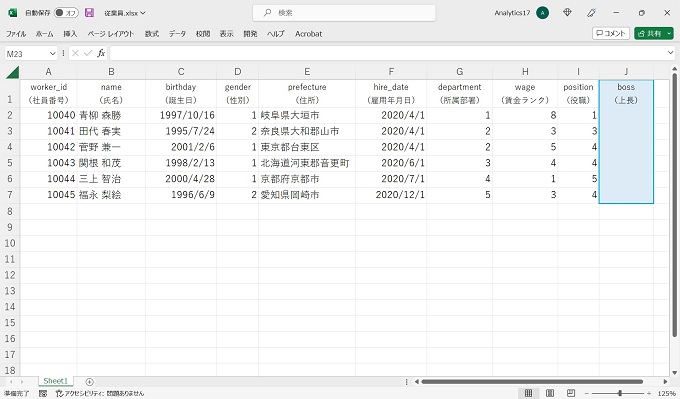Click cell 青柳 森勝
Image resolution: width=680 pixels, height=399 pixels.
click(x=111, y=115)
